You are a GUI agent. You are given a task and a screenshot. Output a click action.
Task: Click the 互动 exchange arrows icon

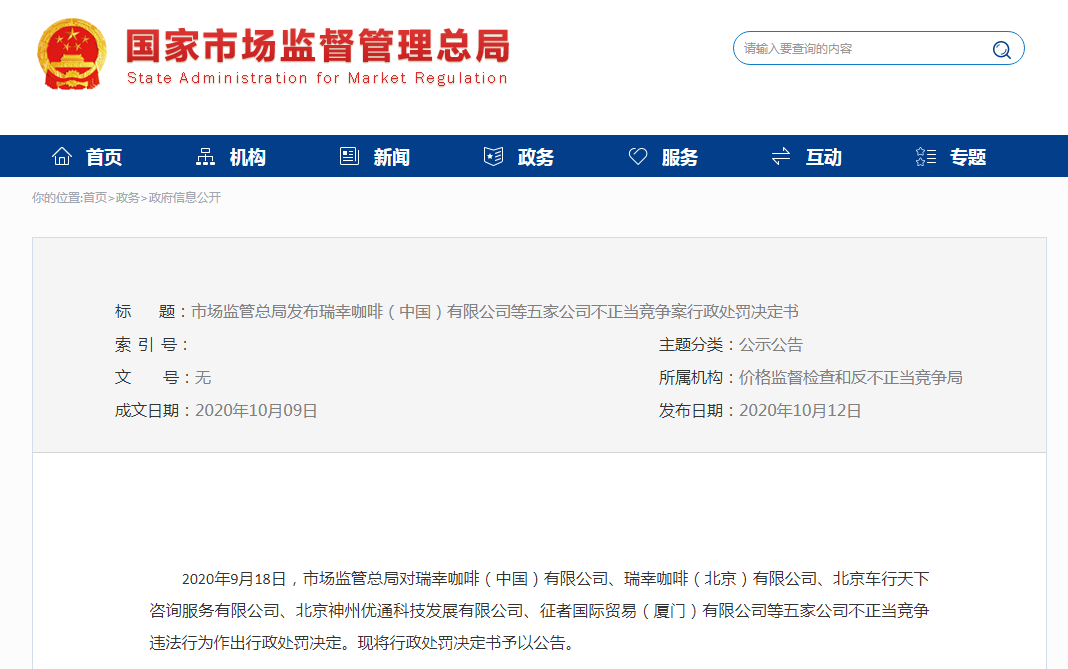(781, 157)
